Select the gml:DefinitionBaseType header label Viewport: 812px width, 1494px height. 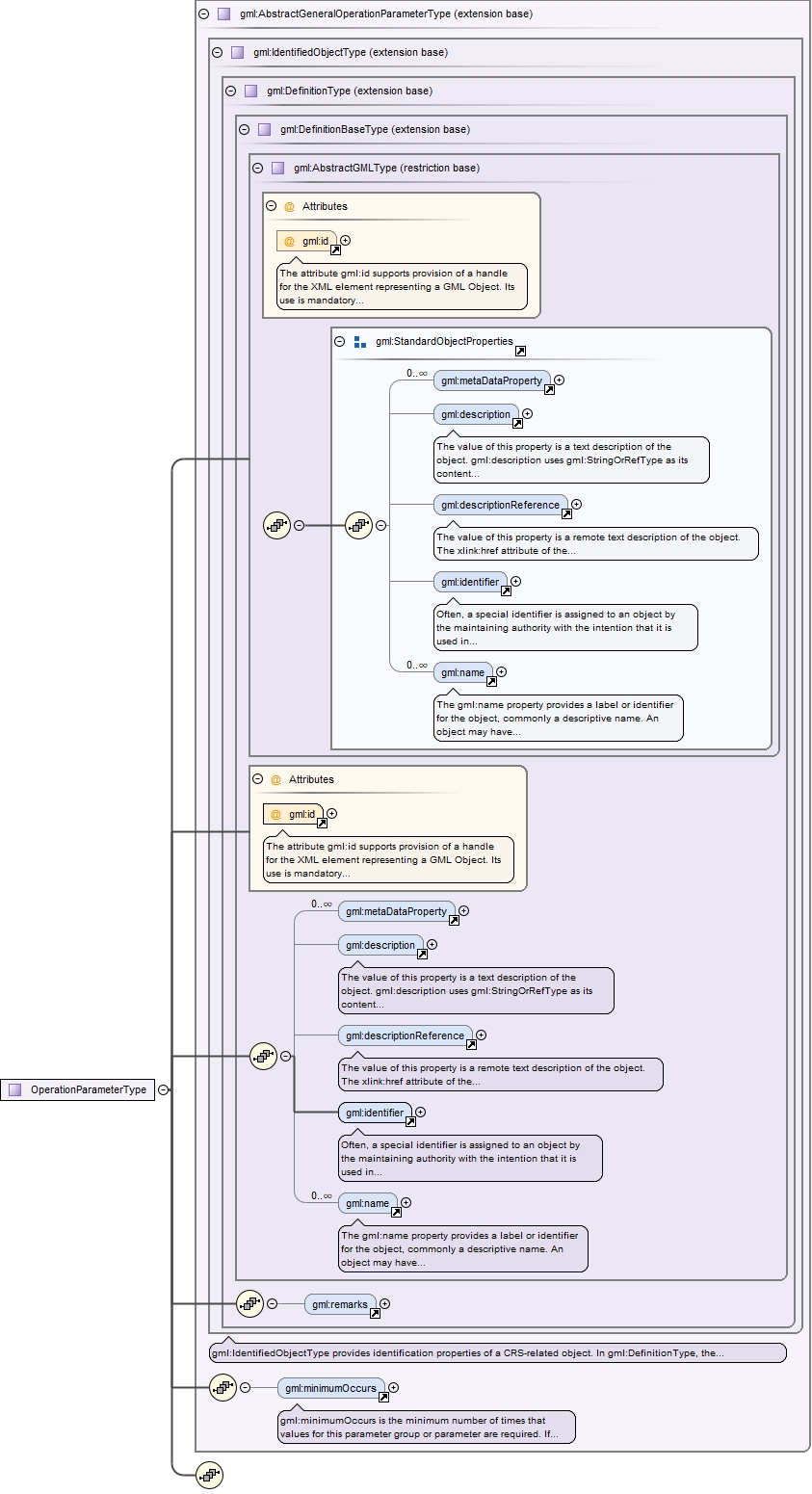[x=375, y=129]
